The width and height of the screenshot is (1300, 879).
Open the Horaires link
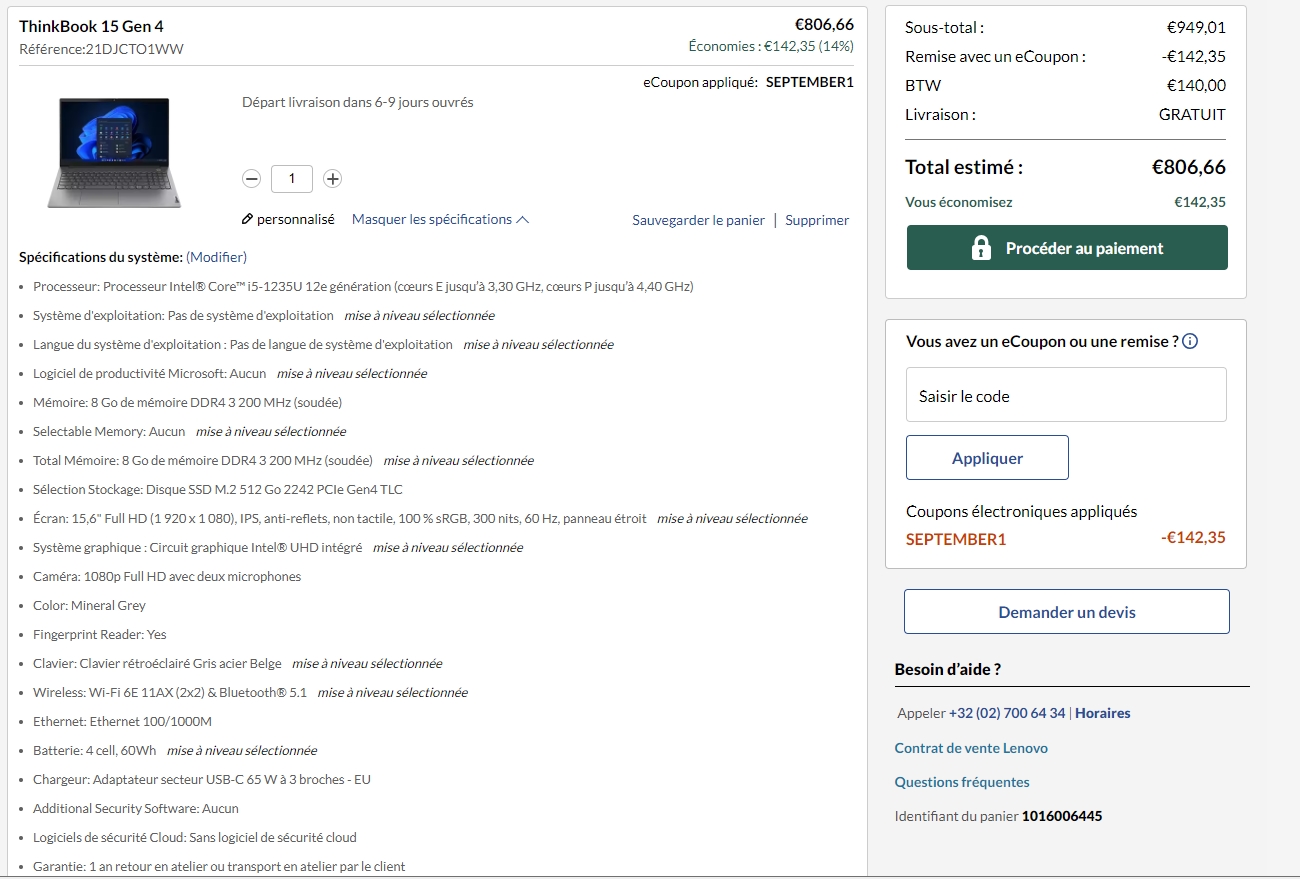pos(1103,713)
